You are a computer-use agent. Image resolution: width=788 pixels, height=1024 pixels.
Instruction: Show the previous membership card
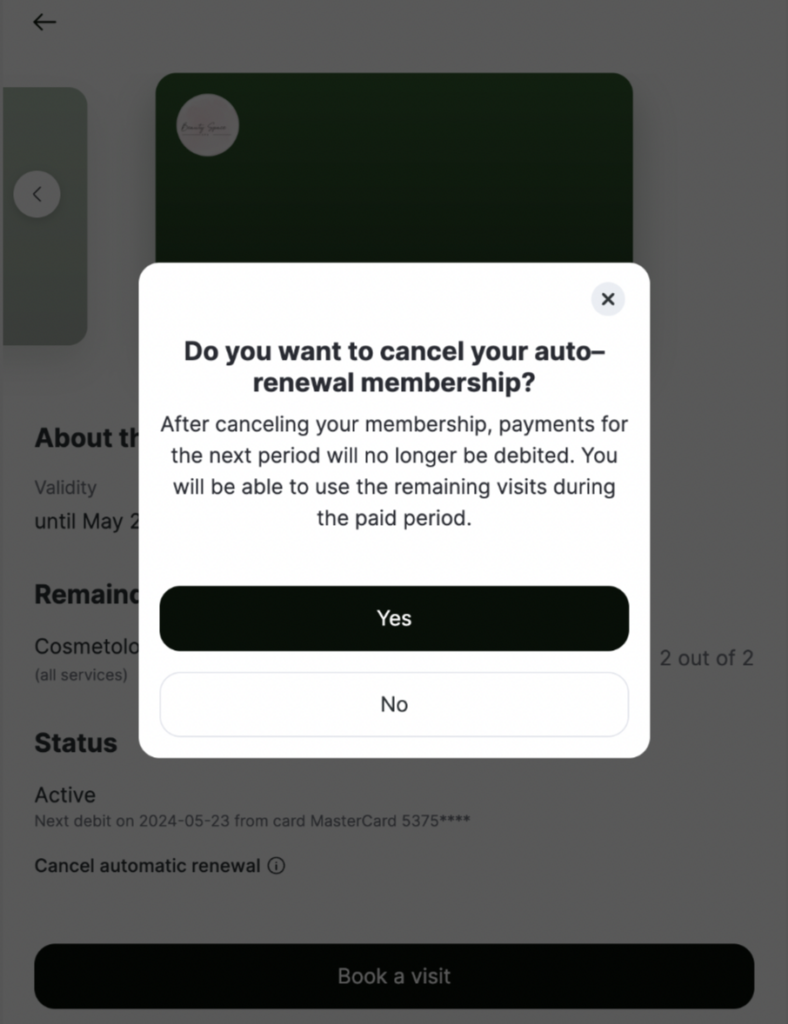(x=37, y=194)
